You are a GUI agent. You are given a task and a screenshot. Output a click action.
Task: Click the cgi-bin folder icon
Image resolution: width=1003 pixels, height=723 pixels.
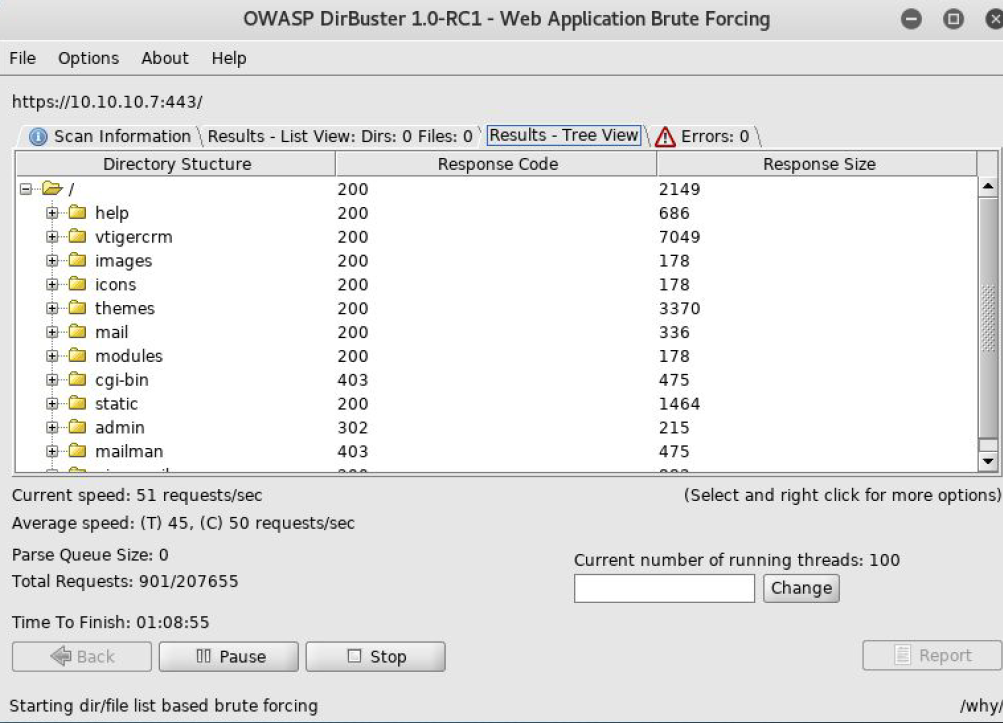[x=77, y=380]
